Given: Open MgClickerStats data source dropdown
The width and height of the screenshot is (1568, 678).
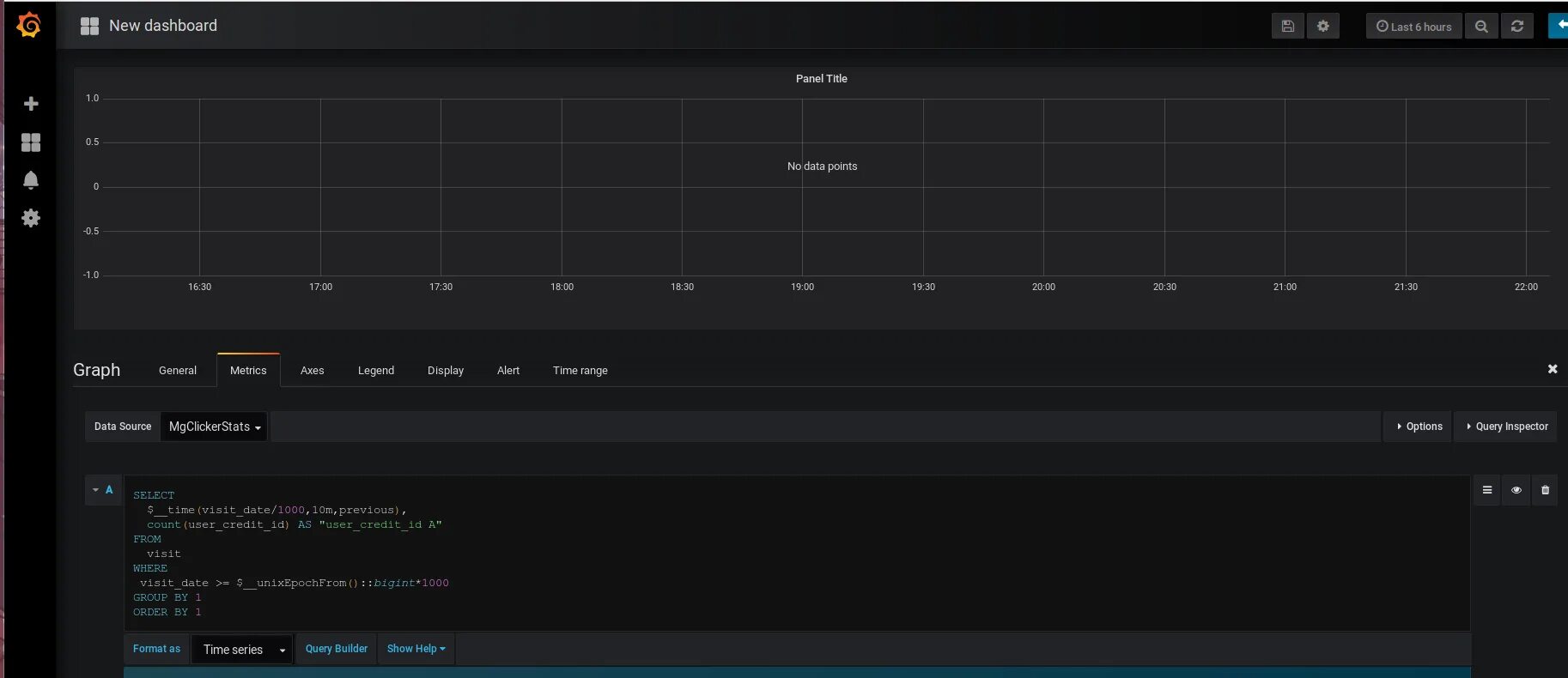Looking at the screenshot, I should click(x=214, y=427).
